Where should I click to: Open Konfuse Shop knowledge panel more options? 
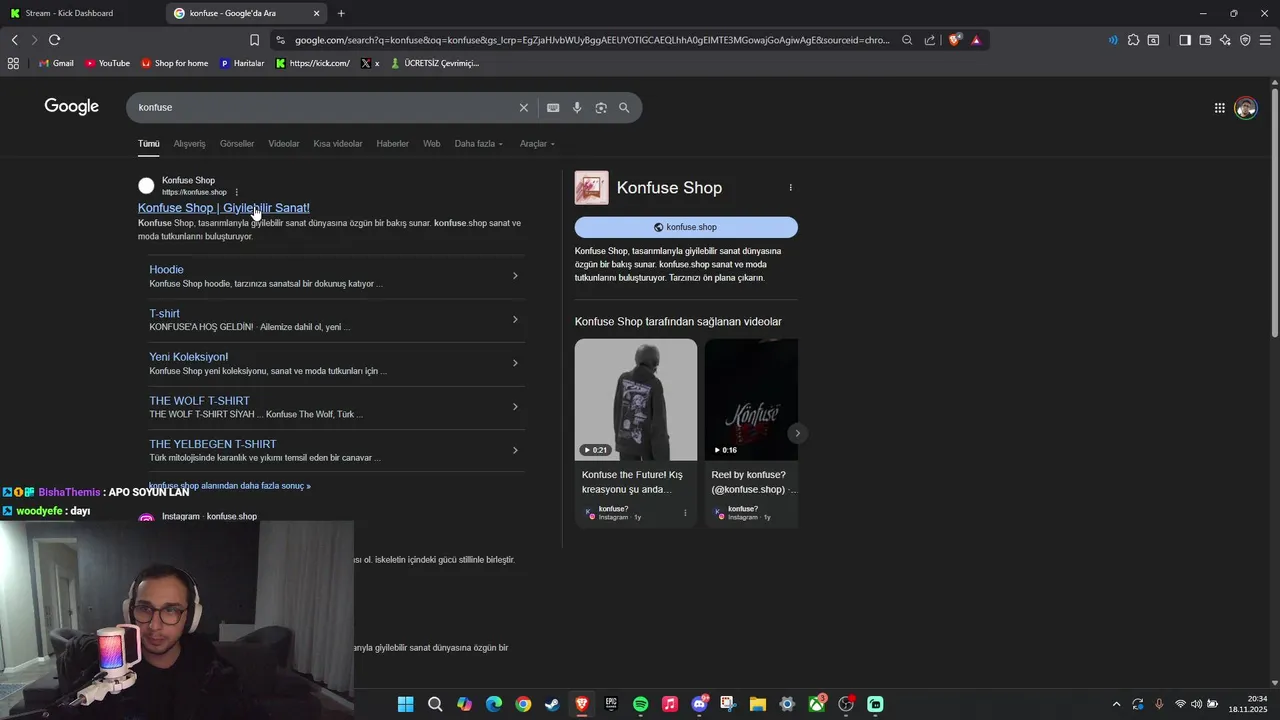pos(790,188)
